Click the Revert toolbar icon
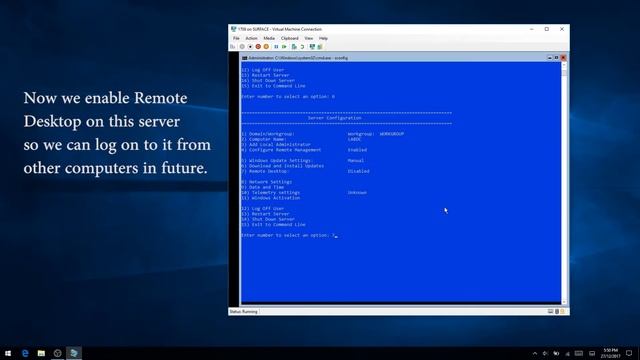The image size is (640, 360). click(x=302, y=47)
